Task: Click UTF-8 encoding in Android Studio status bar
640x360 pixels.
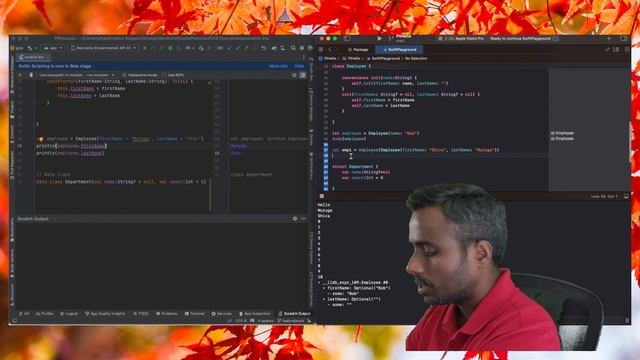Action: click(241, 321)
